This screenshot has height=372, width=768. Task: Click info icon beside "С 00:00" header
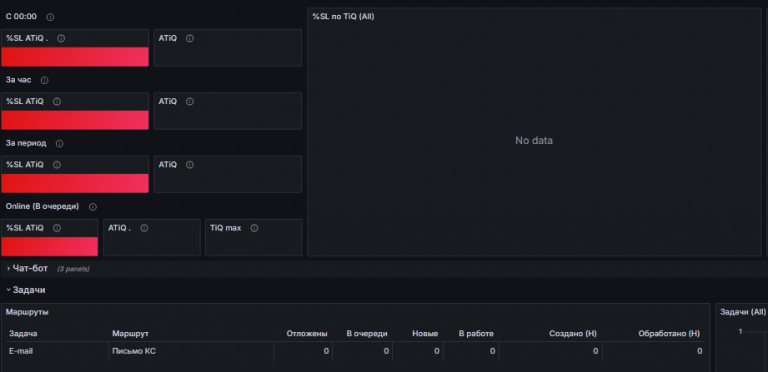point(50,17)
